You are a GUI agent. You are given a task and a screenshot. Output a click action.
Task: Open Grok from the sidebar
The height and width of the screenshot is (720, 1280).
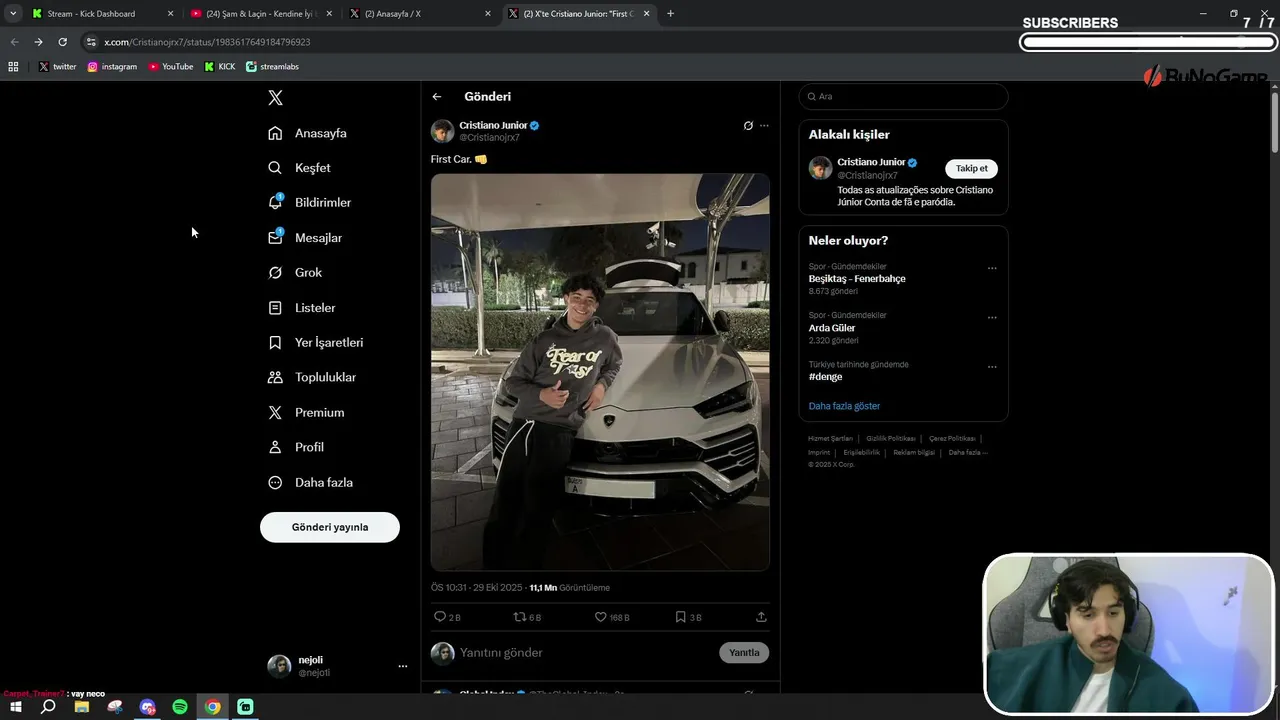[295, 273]
